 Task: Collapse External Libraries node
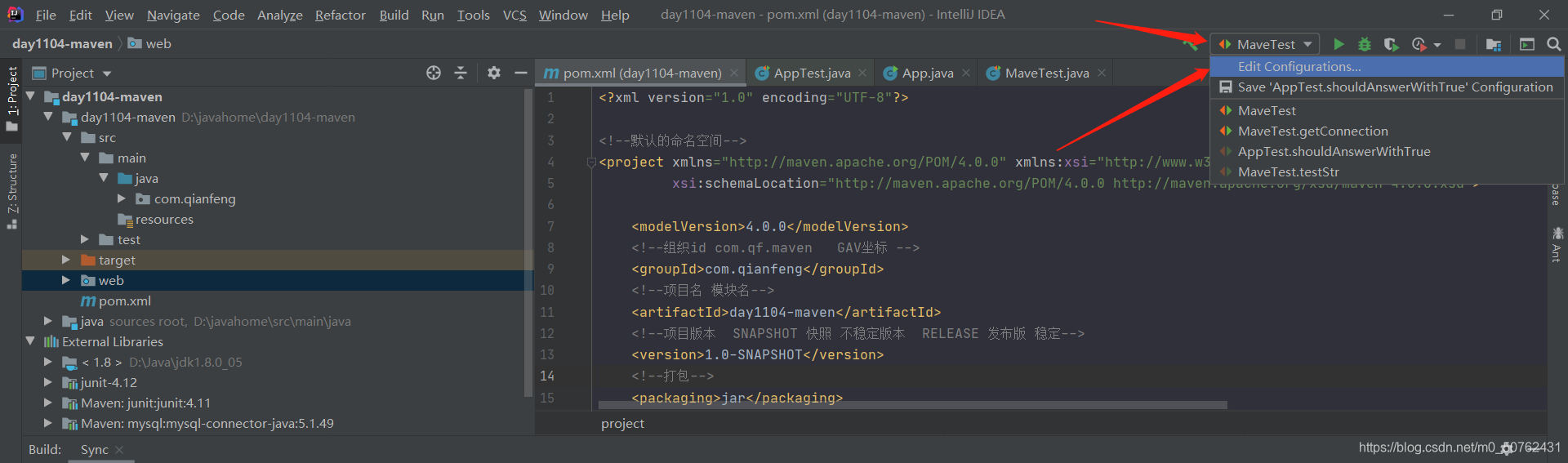30,341
